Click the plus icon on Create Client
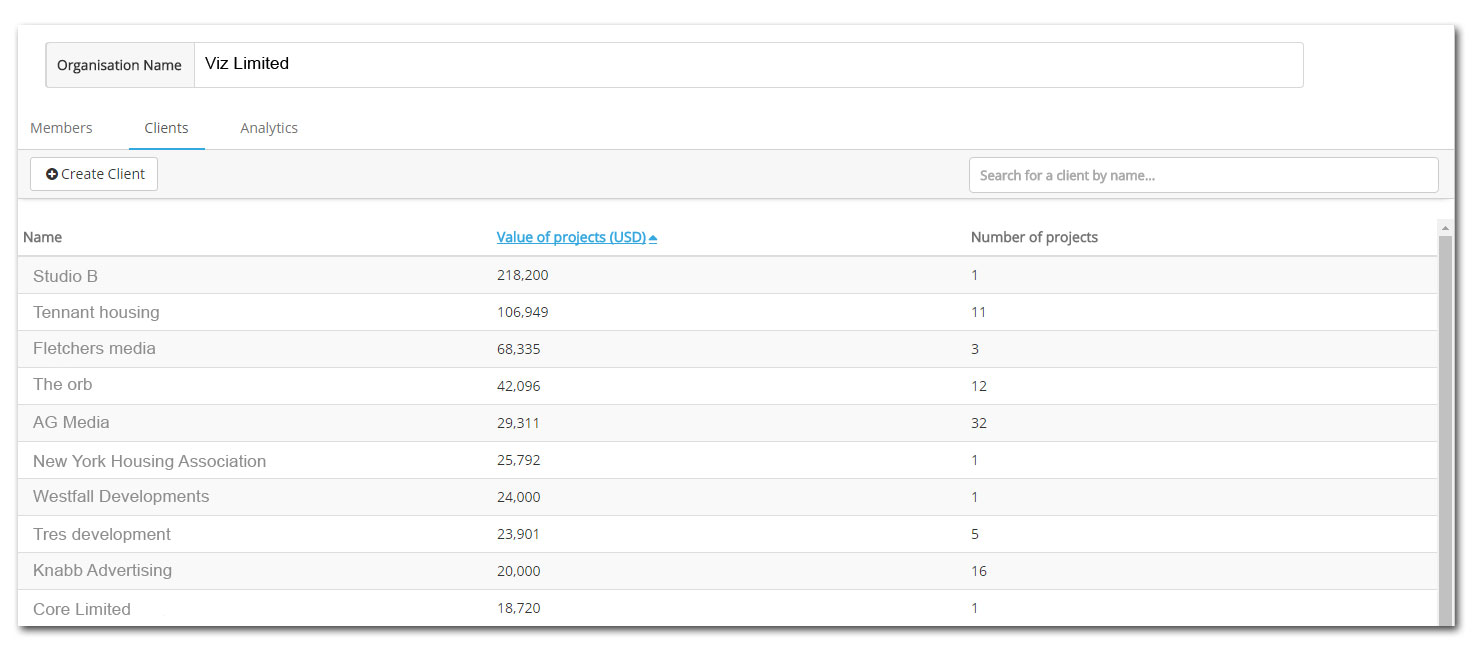Image resolution: width=1474 pixels, height=652 pixels. [52, 174]
